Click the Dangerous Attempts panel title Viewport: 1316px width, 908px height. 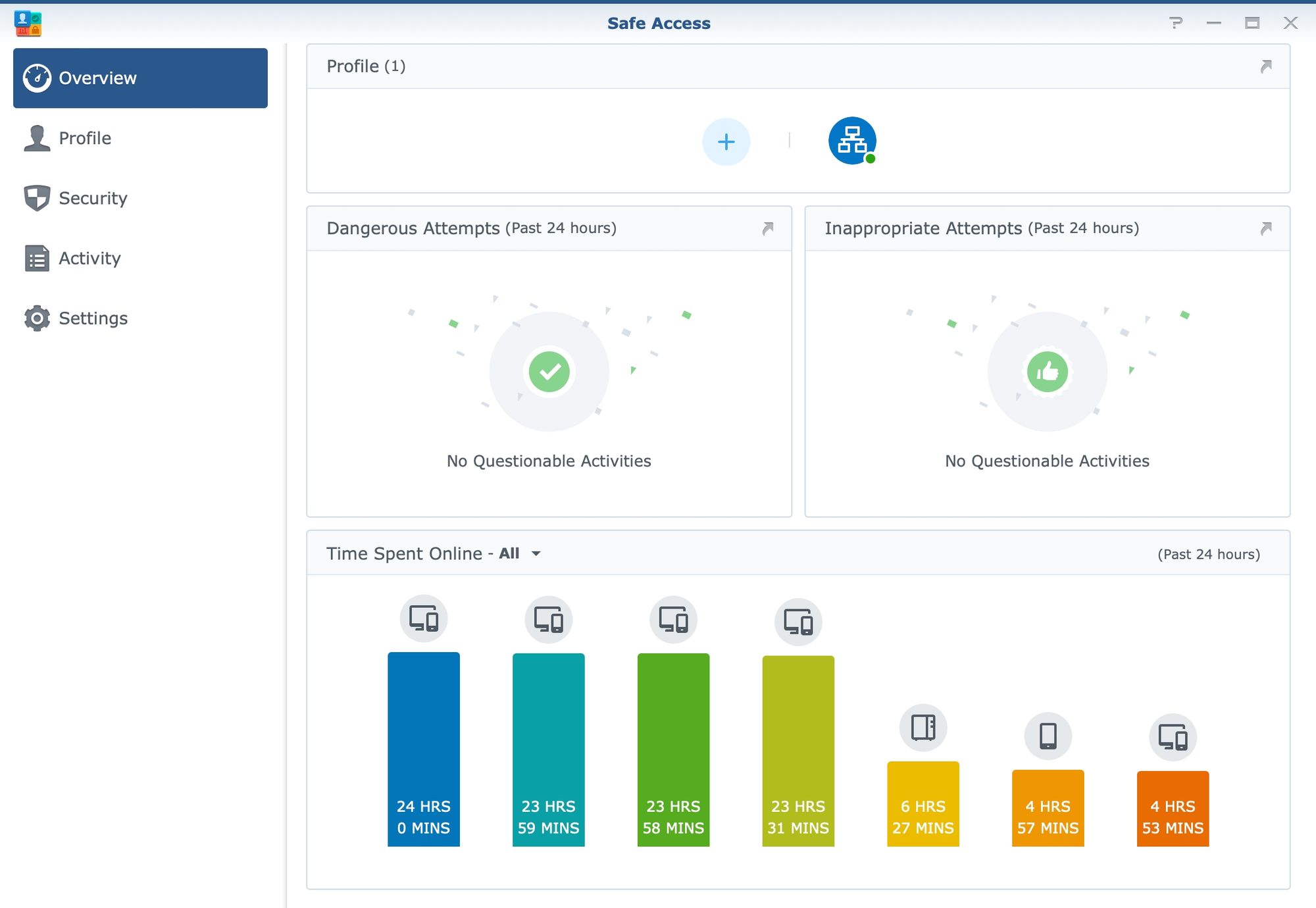click(x=471, y=228)
